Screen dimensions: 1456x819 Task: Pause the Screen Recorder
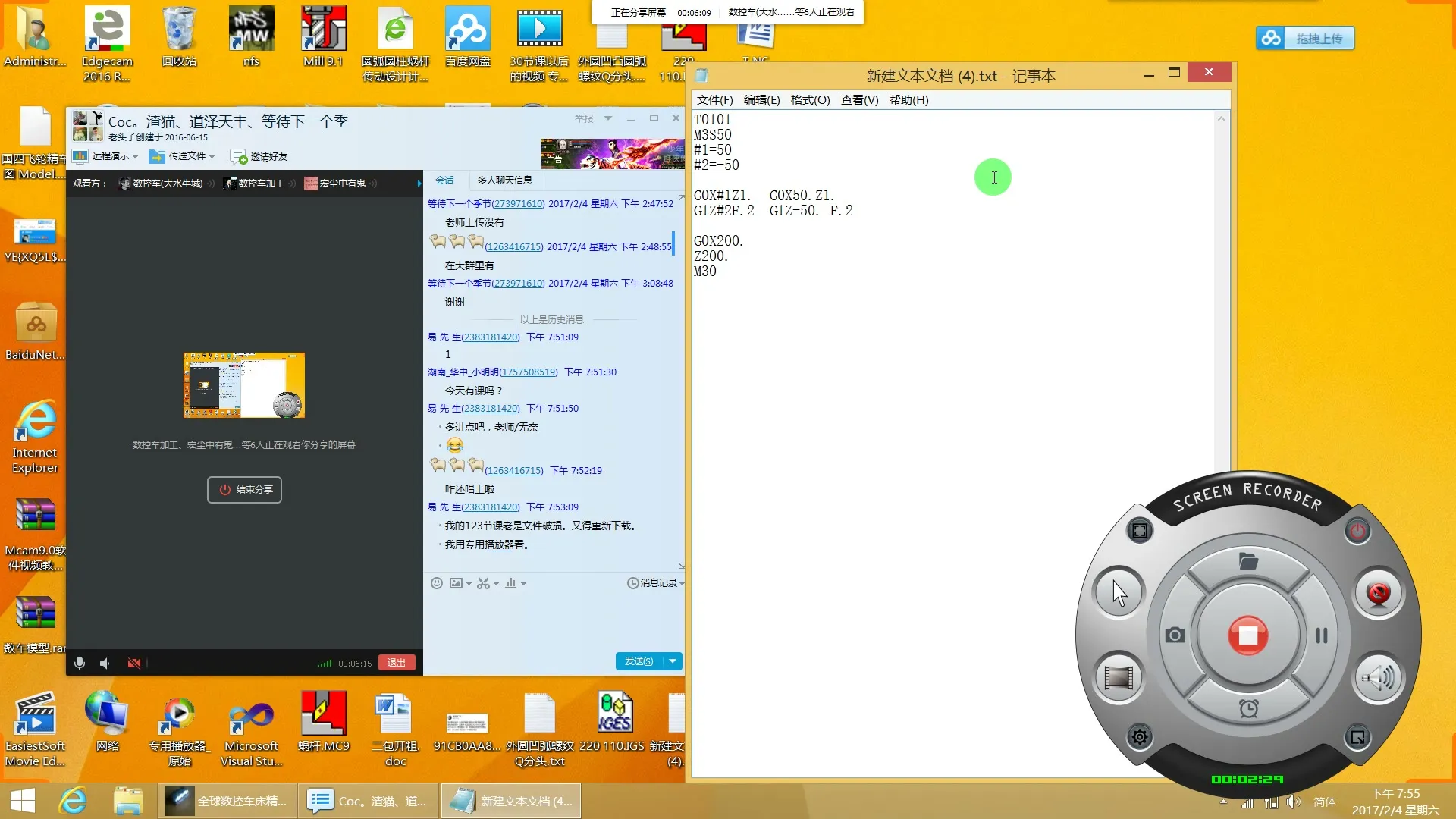(1321, 635)
